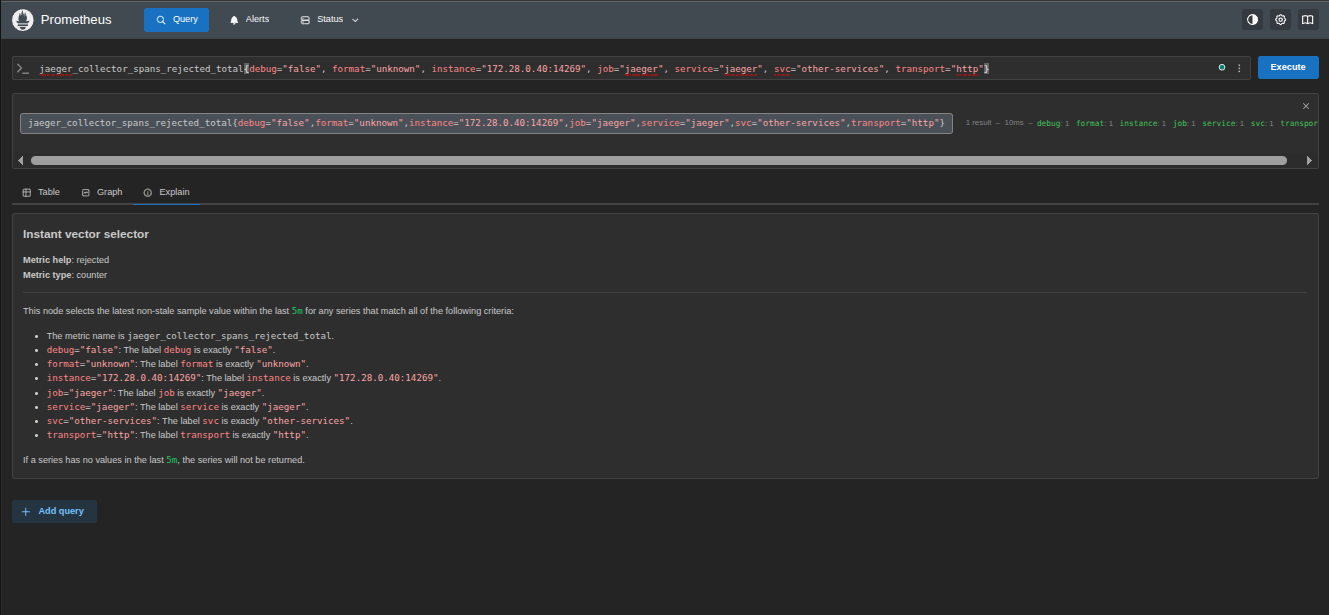Screen dimensions: 1329x615
Task: Click the transport="http" matcher bullet
Action: tap(178, 435)
